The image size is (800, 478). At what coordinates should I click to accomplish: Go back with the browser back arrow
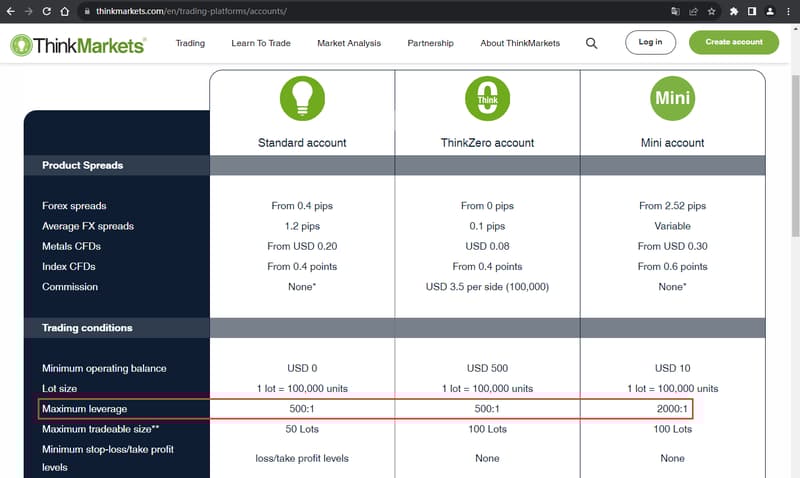click(10, 11)
